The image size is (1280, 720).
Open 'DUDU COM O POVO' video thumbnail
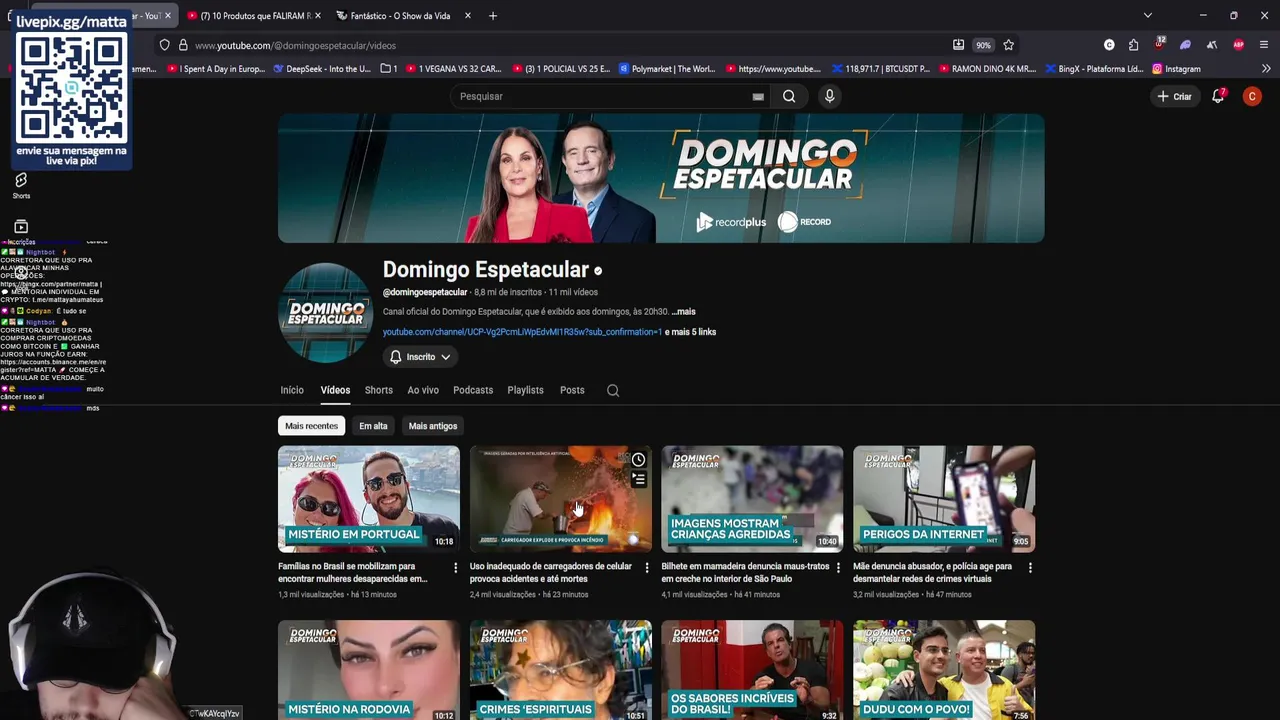click(944, 670)
